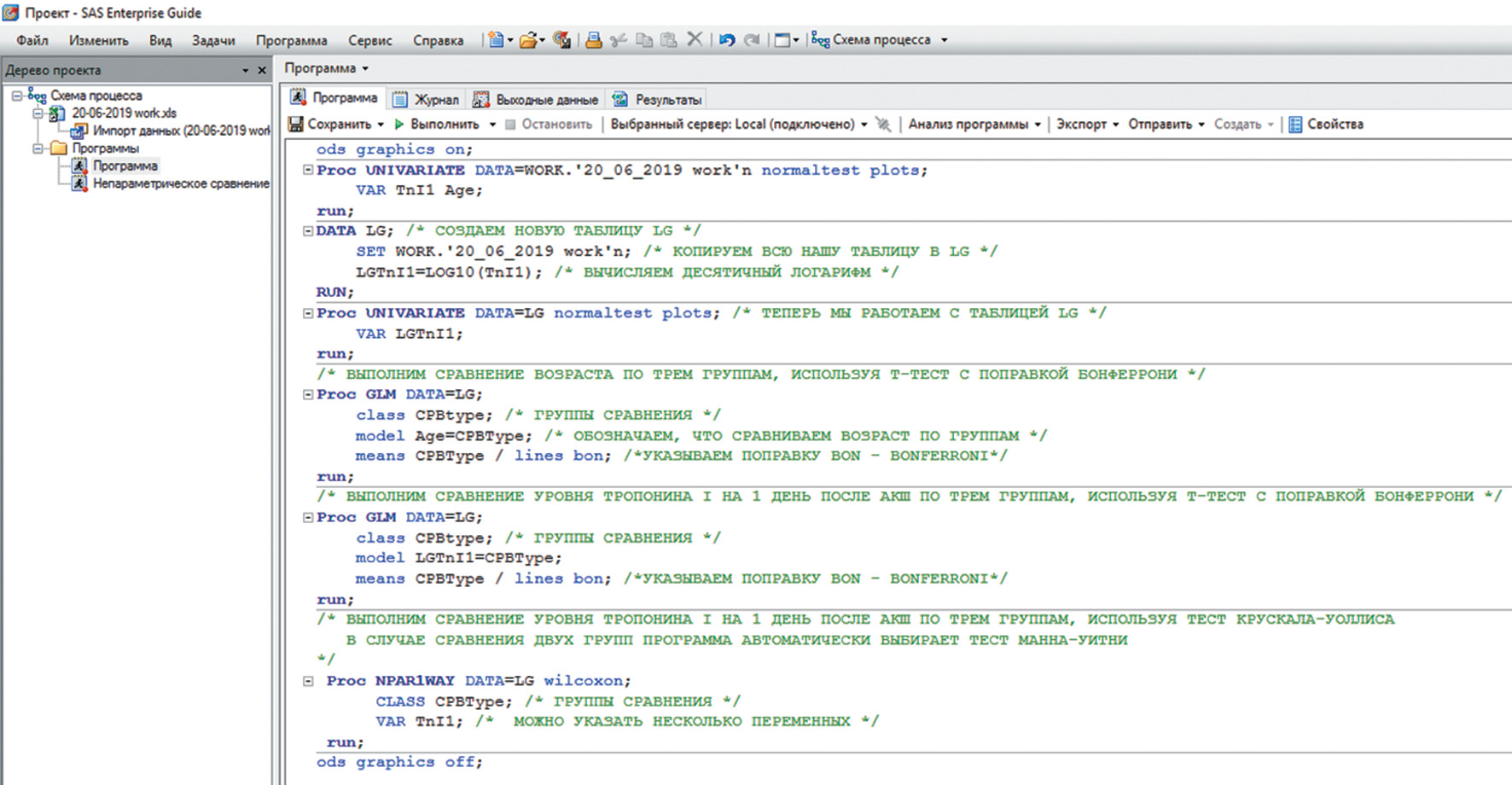Click the Open folder toolbar icon
Image resolution: width=1512 pixels, height=785 pixels.
click(x=528, y=39)
